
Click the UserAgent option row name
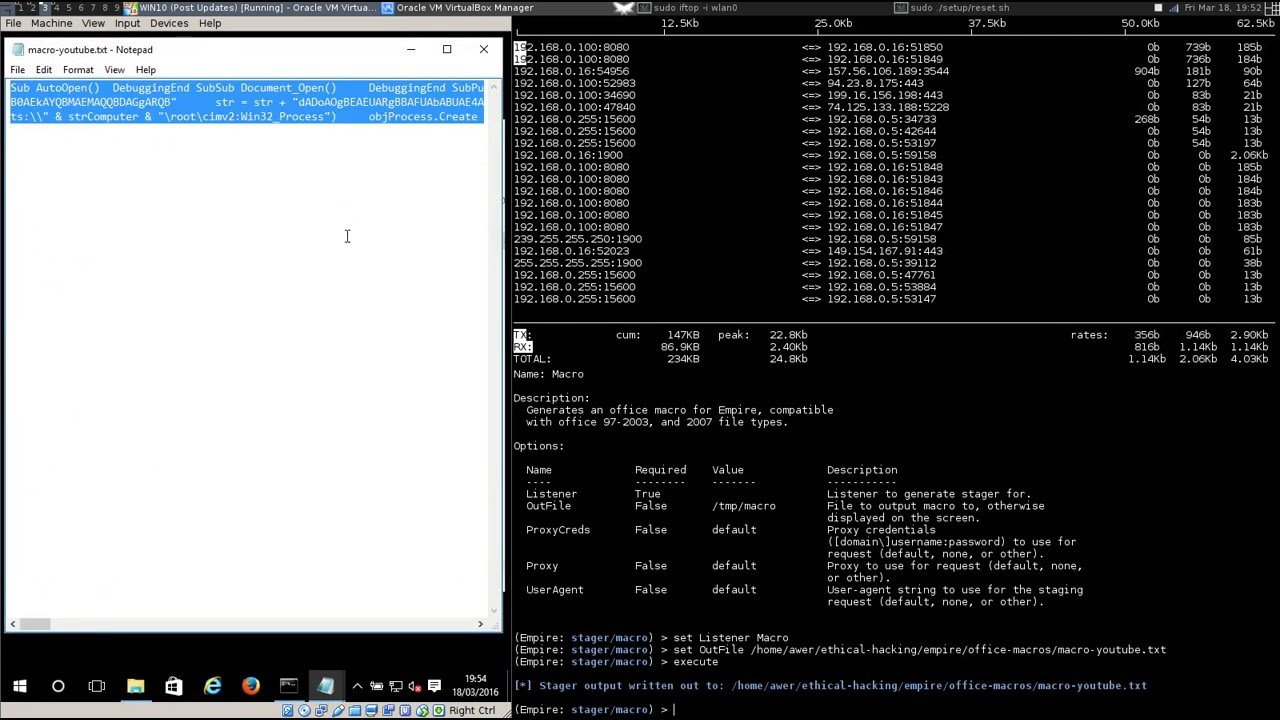tap(554, 590)
